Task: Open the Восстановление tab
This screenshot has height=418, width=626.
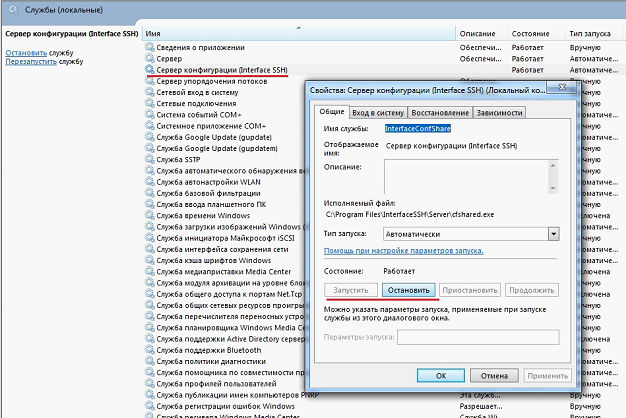Action: (x=440, y=113)
